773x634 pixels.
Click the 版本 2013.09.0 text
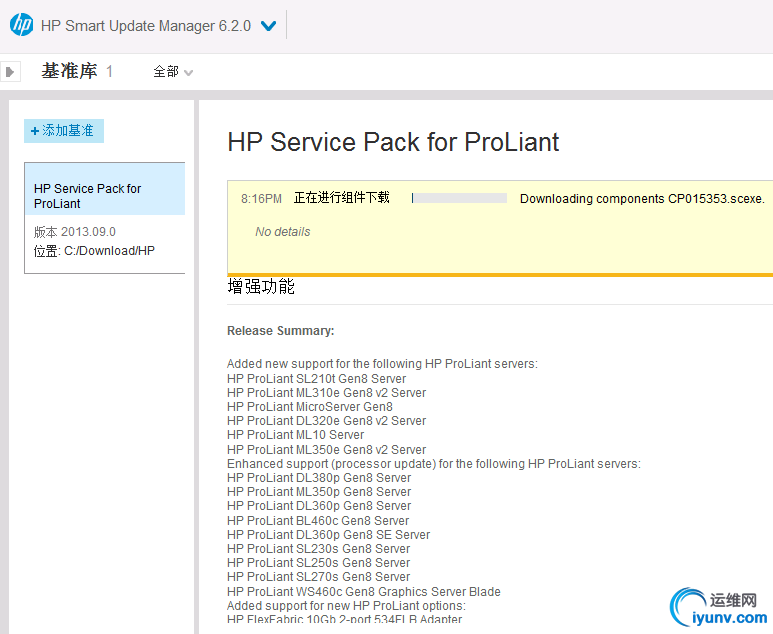click(74, 232)
